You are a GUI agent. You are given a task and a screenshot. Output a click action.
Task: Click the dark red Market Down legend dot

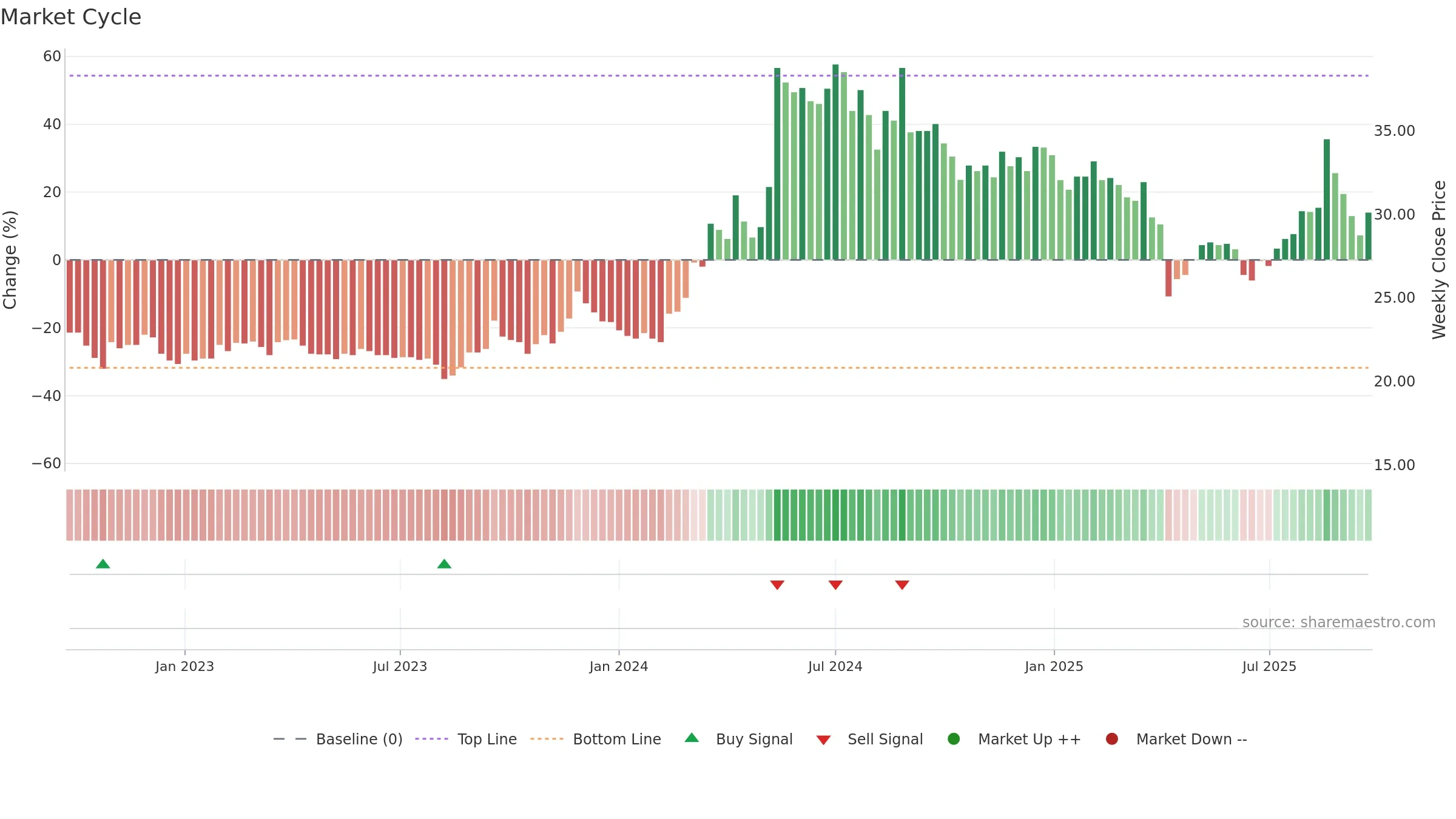click(x=1112, y=739)
